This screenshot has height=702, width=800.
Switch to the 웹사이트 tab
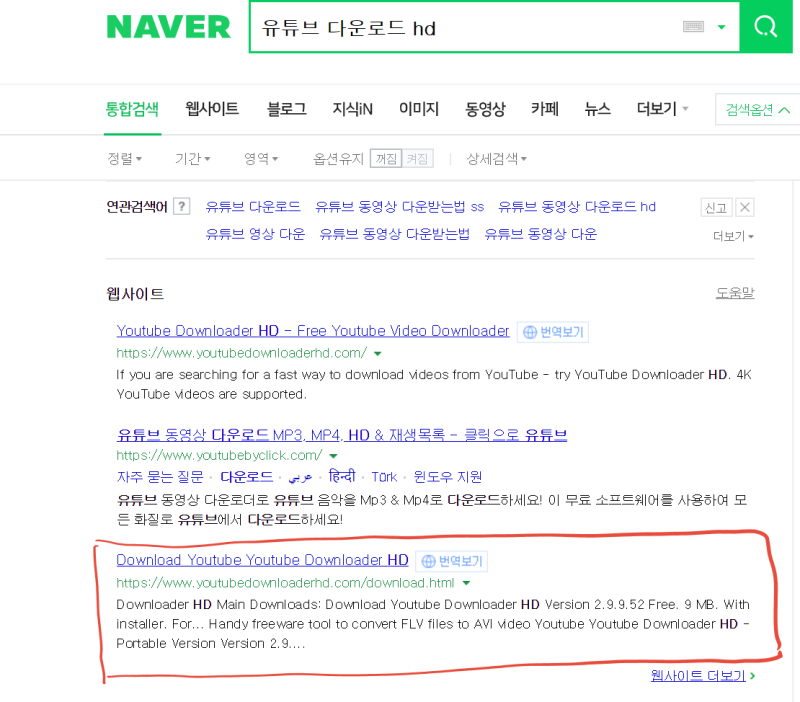212,109
